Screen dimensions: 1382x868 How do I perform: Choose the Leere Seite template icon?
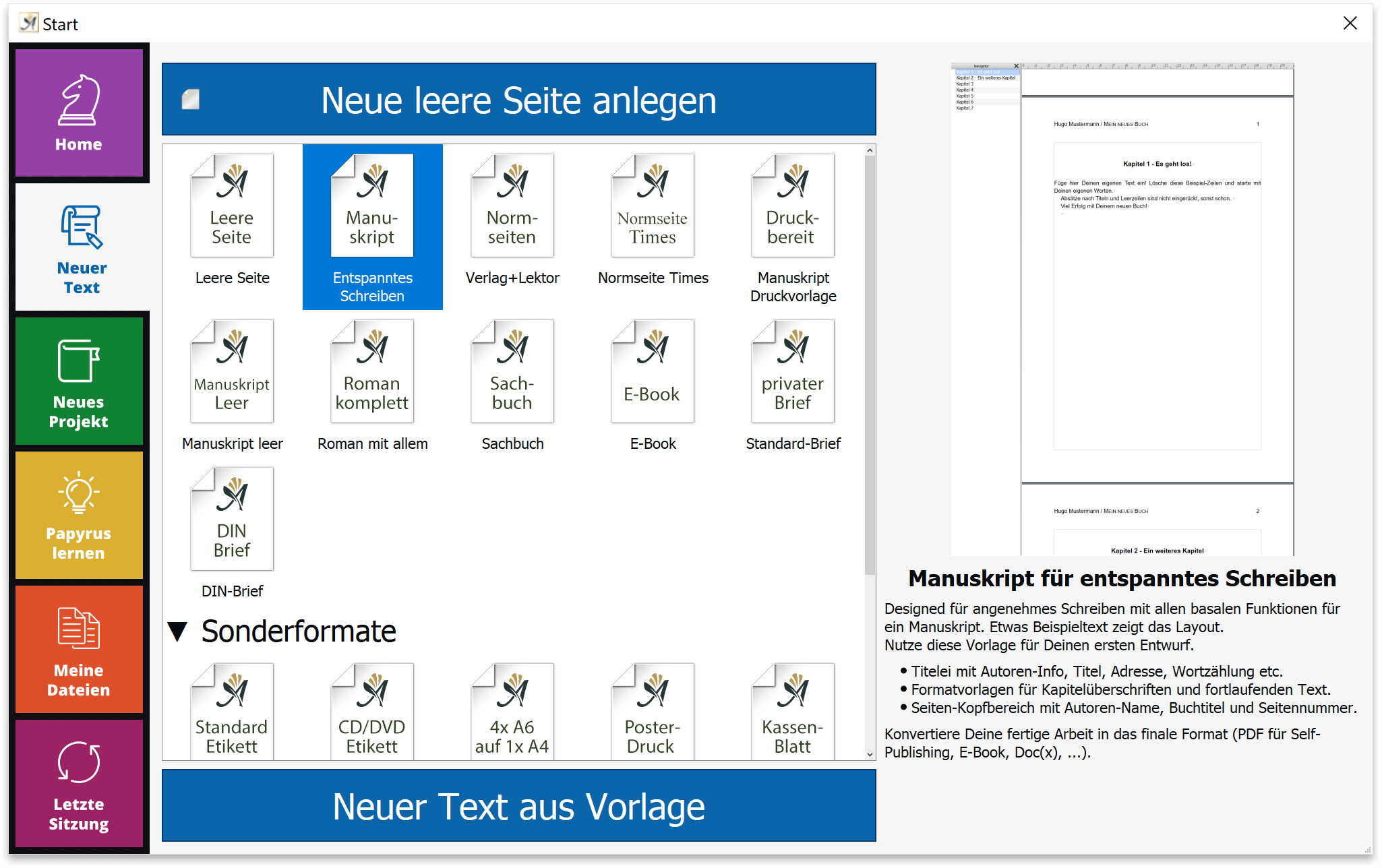coord(232,206)
